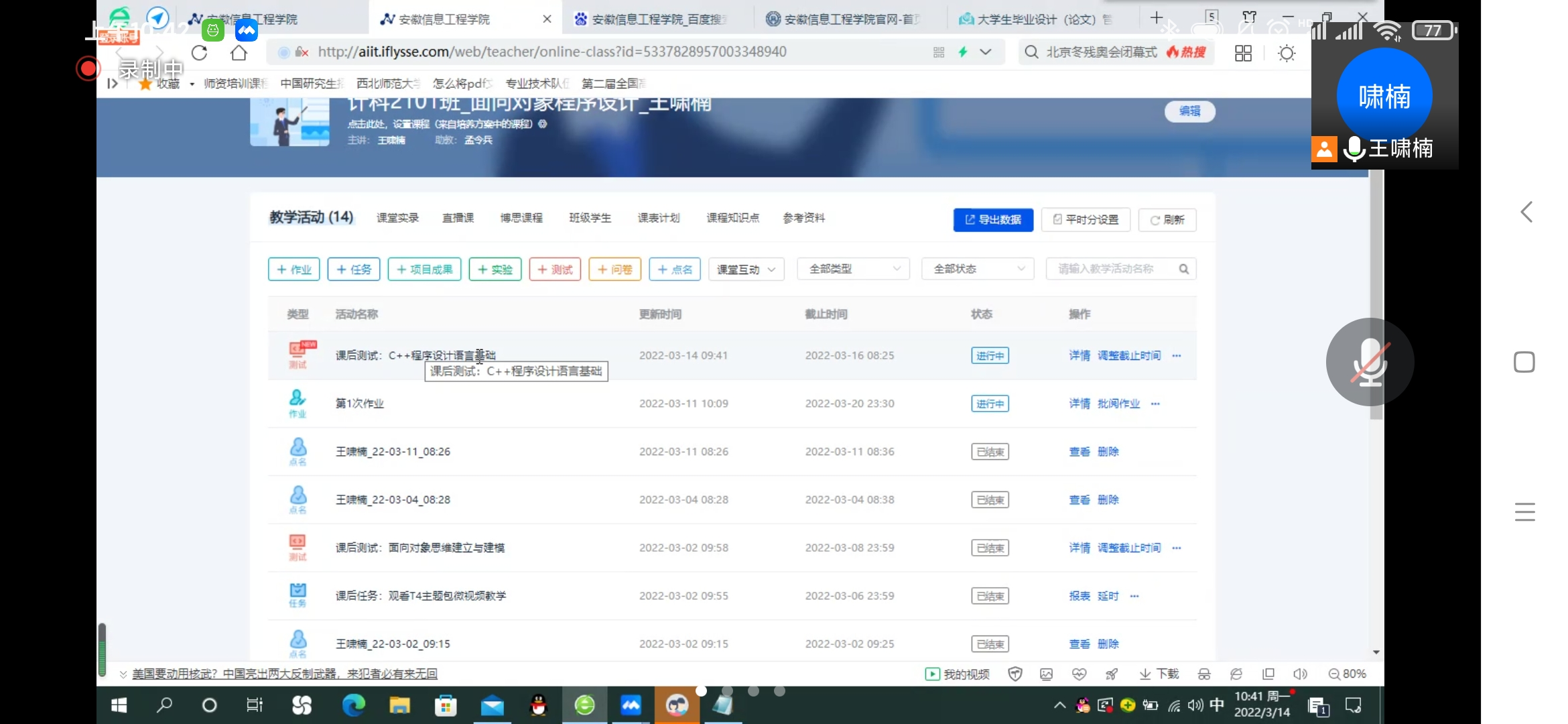Click the QR code icon in the address bar

[x=938, y=52]
